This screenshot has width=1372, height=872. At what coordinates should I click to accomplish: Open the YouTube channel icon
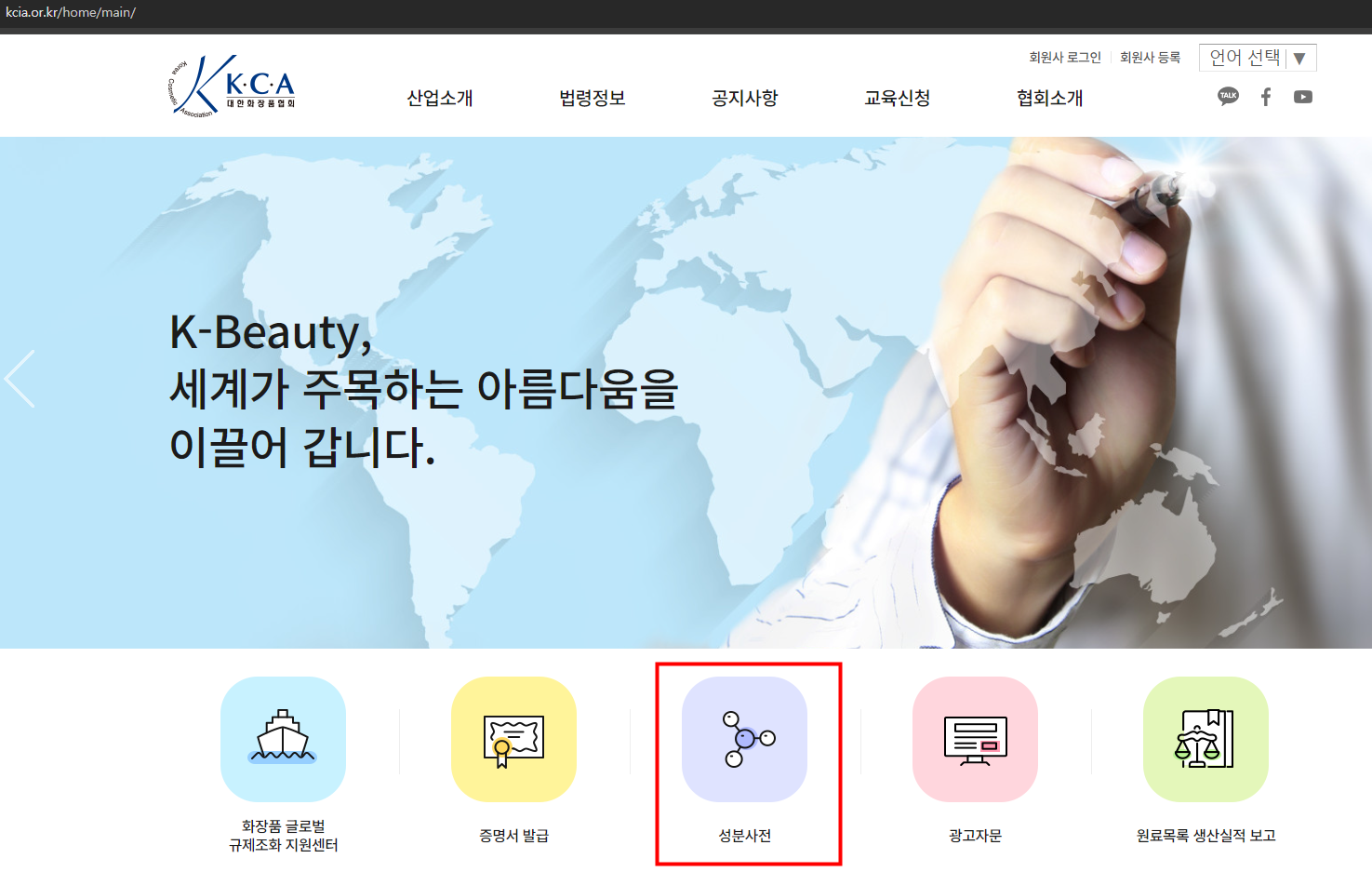click(1303, 97)
